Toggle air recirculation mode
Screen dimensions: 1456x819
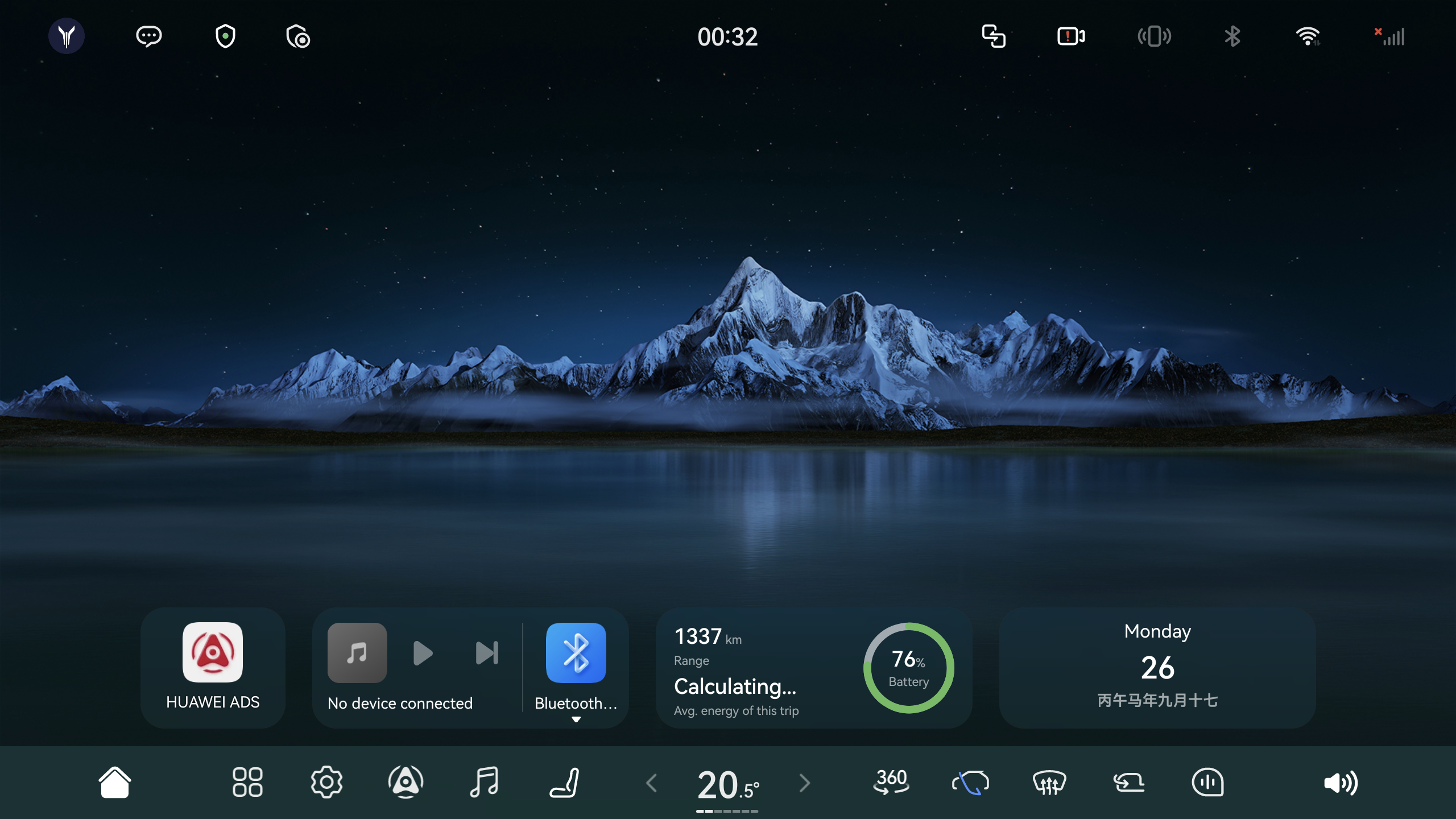point(970,783)
